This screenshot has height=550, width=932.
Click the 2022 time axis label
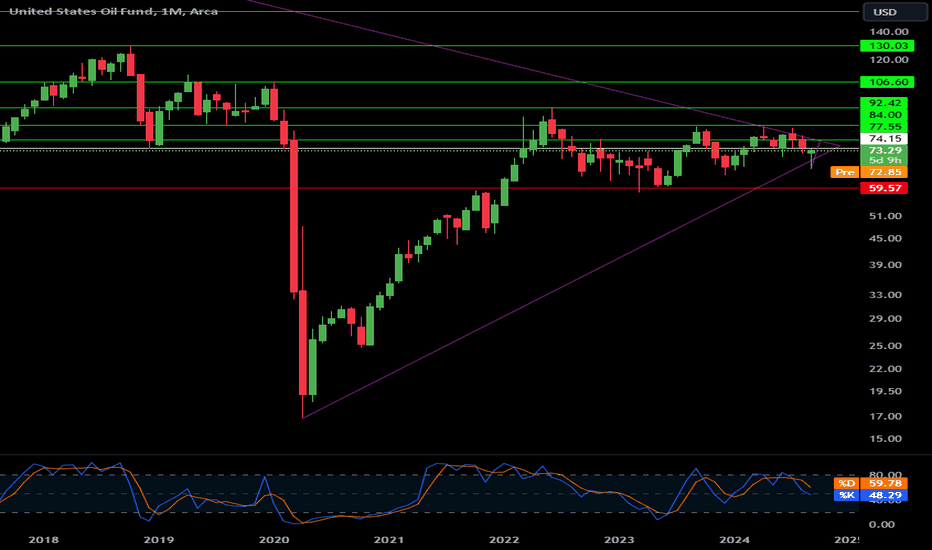coord(504,540)
